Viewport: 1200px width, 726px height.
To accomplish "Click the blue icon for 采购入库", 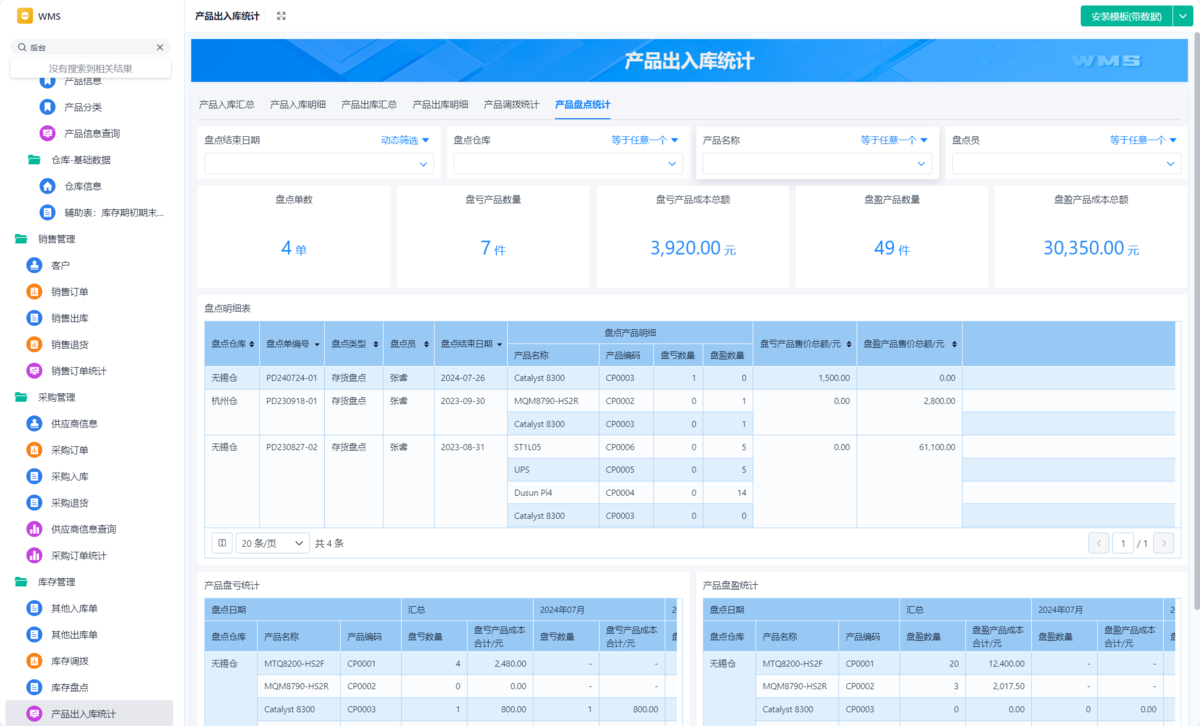I will (34, 476).
